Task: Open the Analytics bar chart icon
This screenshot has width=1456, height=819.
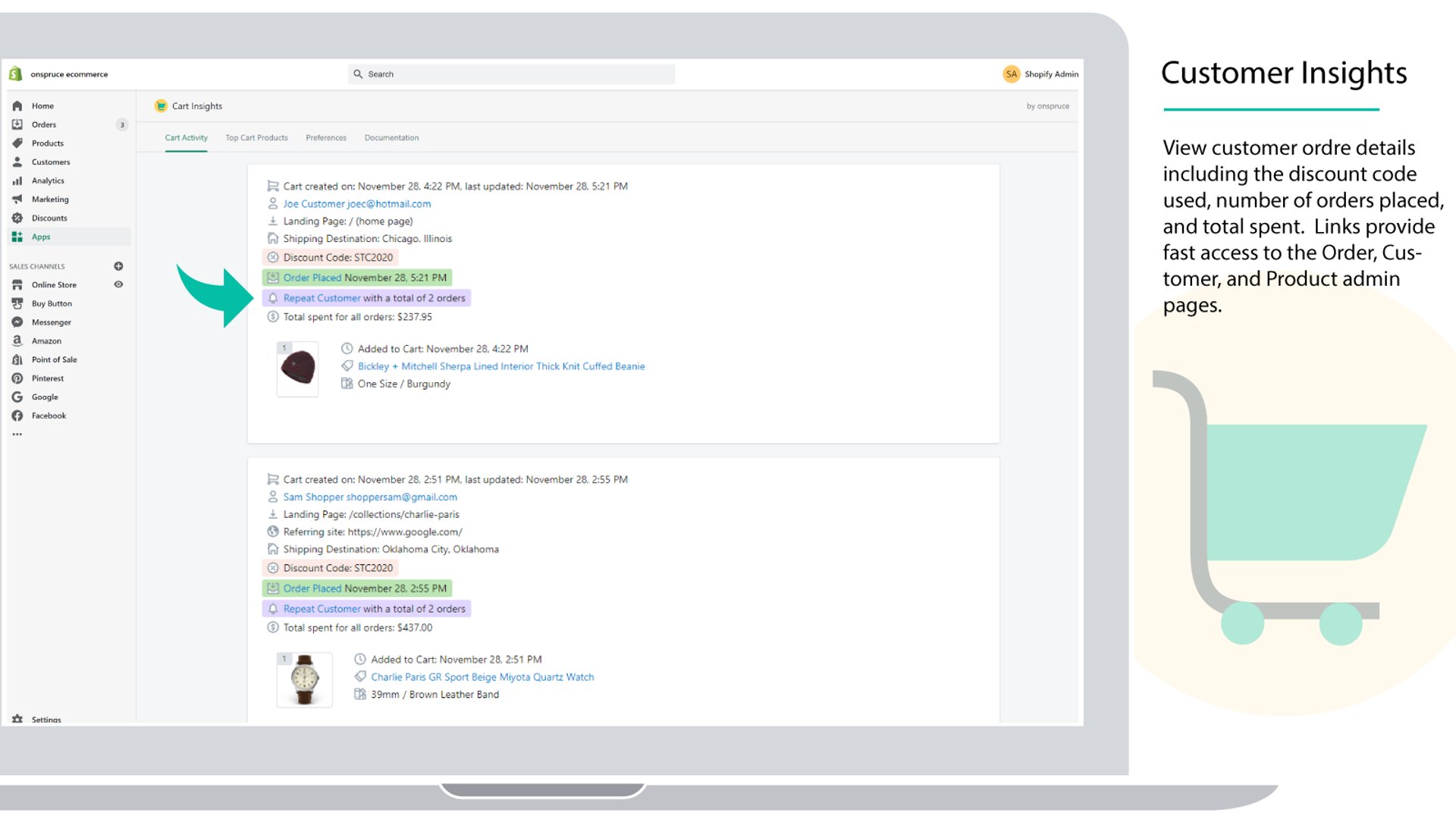Action: pos(17,180)
